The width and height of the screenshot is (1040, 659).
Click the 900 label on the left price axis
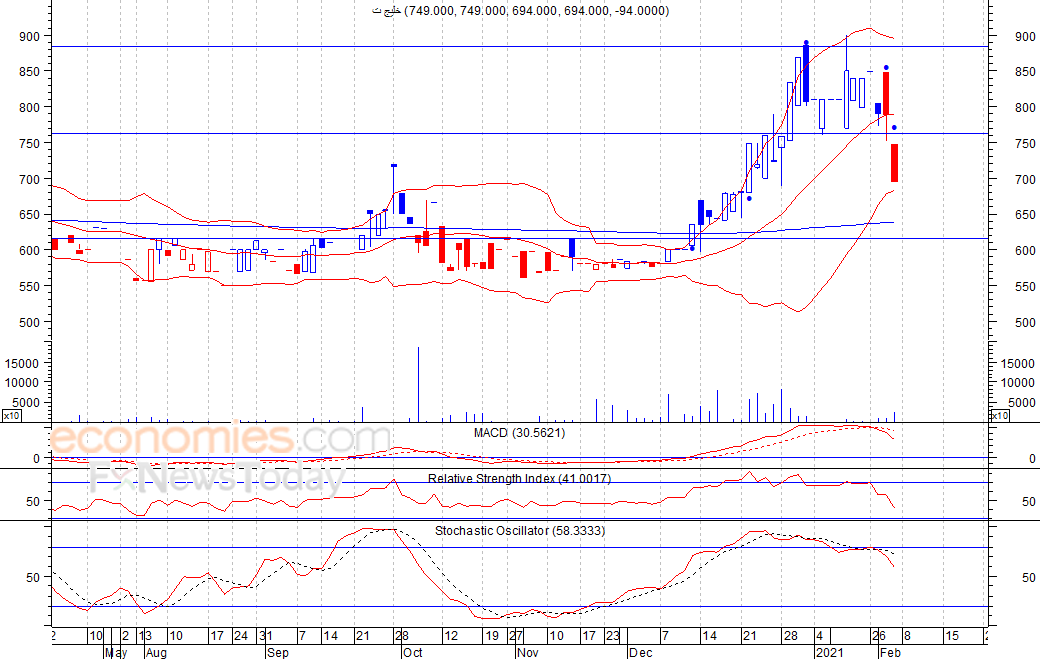click(29, 36)
